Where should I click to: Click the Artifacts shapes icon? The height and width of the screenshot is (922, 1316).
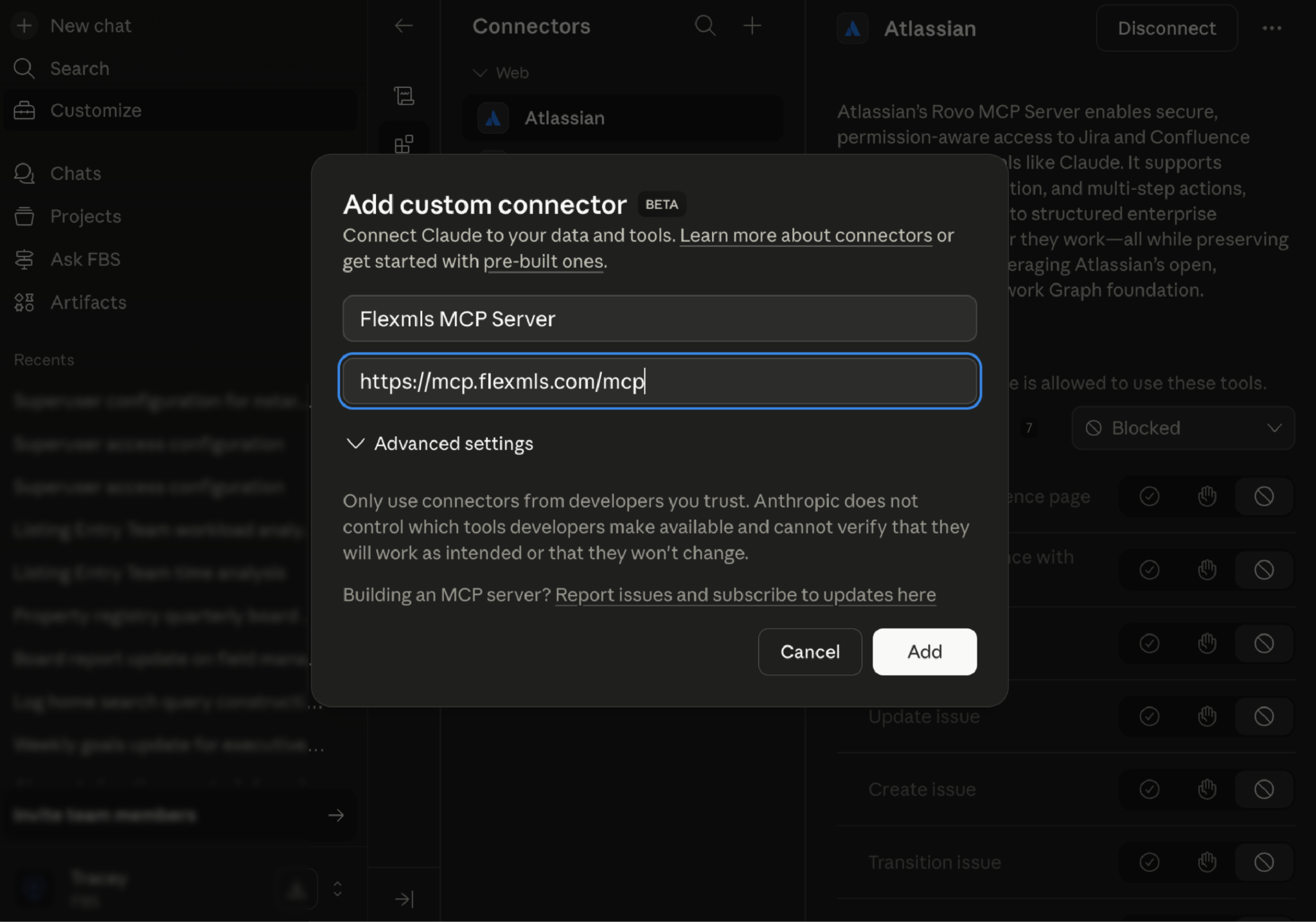(x=24, y=303)
